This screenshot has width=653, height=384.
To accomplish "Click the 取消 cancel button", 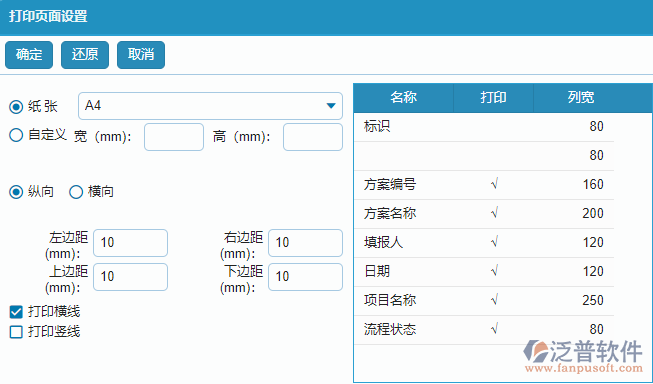I will [141, 55].
